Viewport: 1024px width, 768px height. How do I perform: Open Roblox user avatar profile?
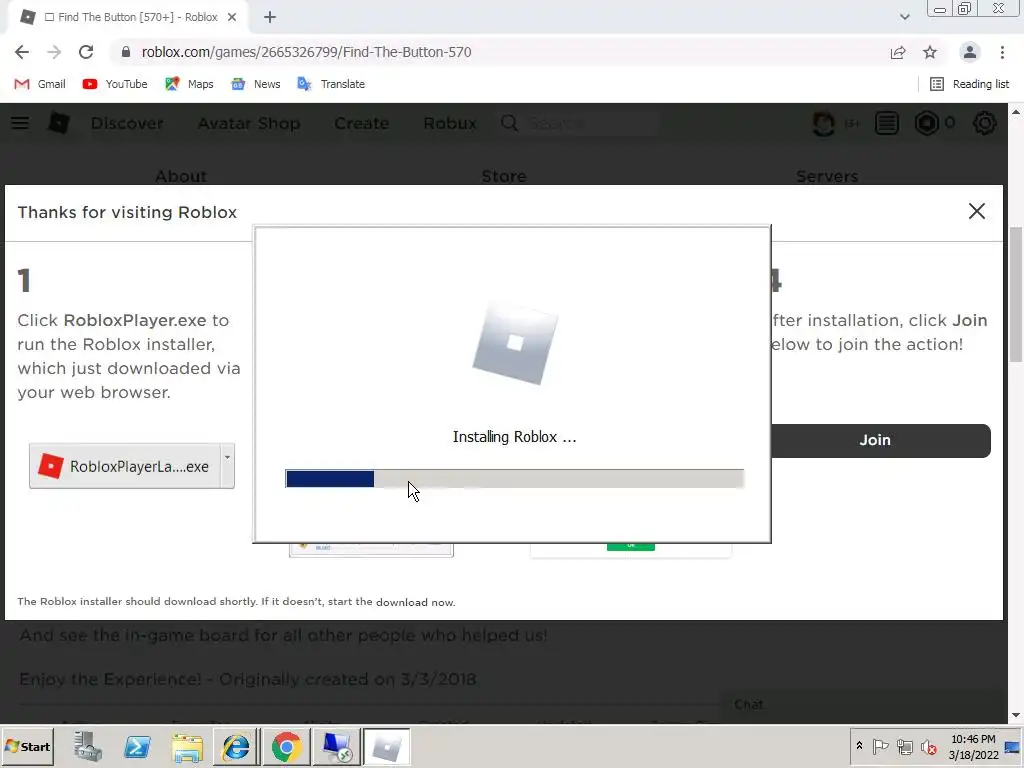(x=824, y=123)
